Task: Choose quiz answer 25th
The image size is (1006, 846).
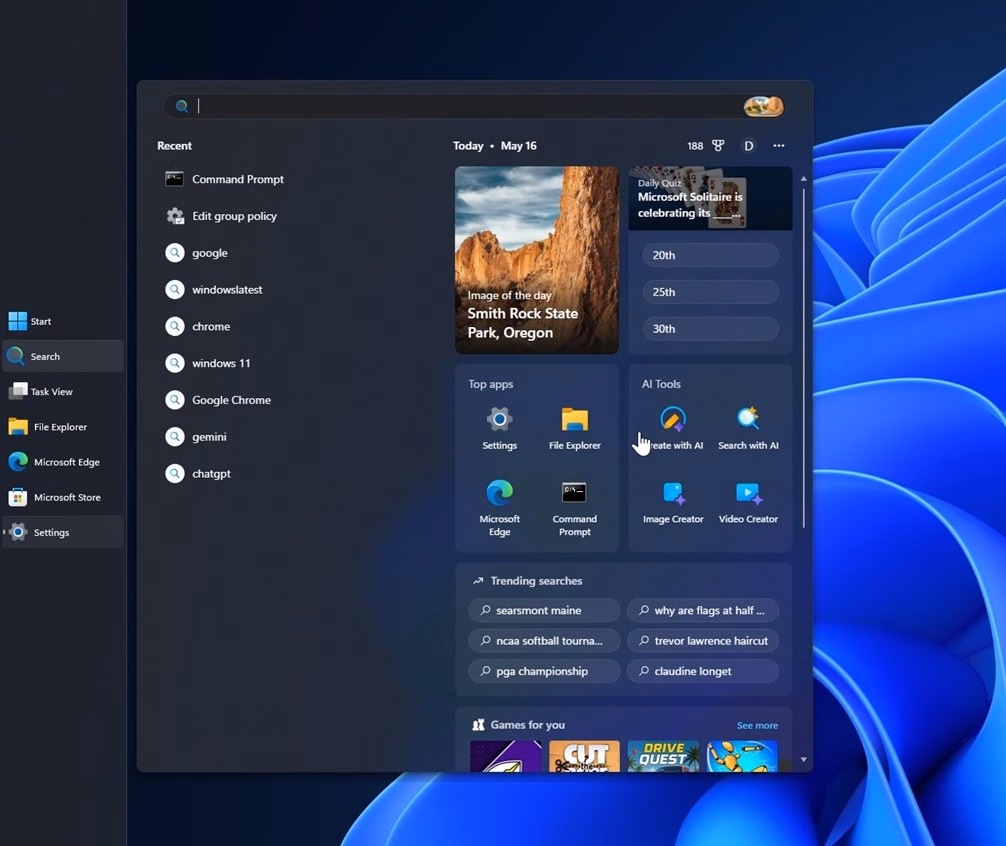Action: tap(710, 292)
